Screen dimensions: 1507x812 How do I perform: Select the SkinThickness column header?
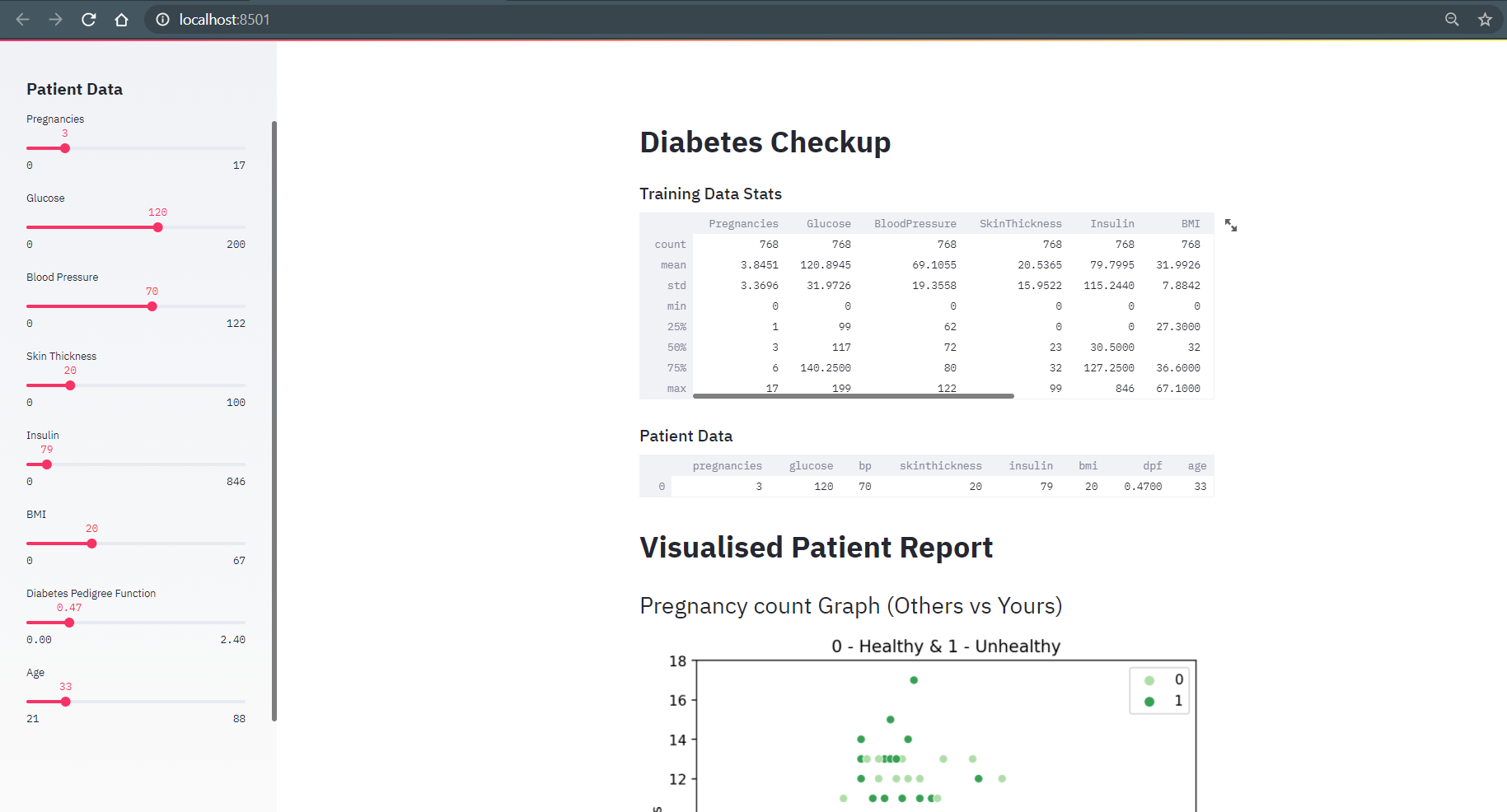point(1020,224)
